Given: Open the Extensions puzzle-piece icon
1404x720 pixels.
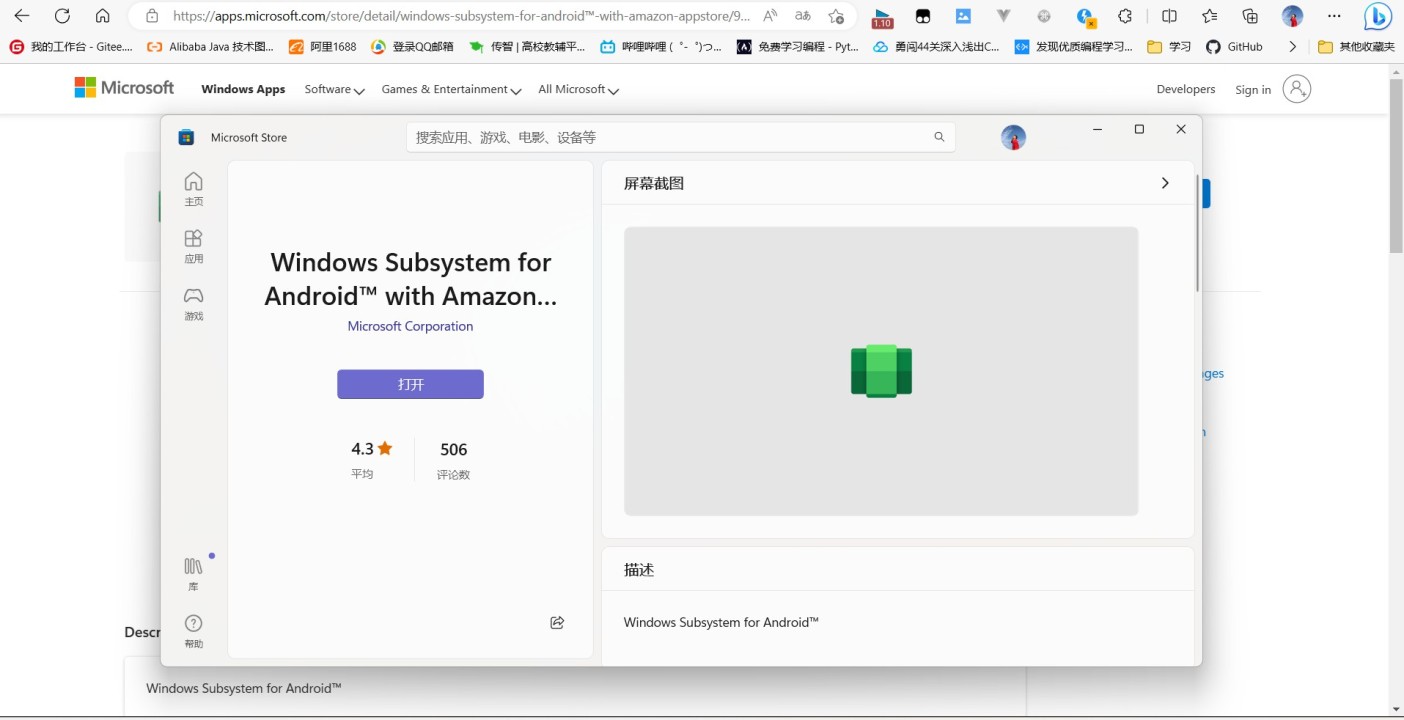Looking at the screenshot, I should click(1125, 16).
